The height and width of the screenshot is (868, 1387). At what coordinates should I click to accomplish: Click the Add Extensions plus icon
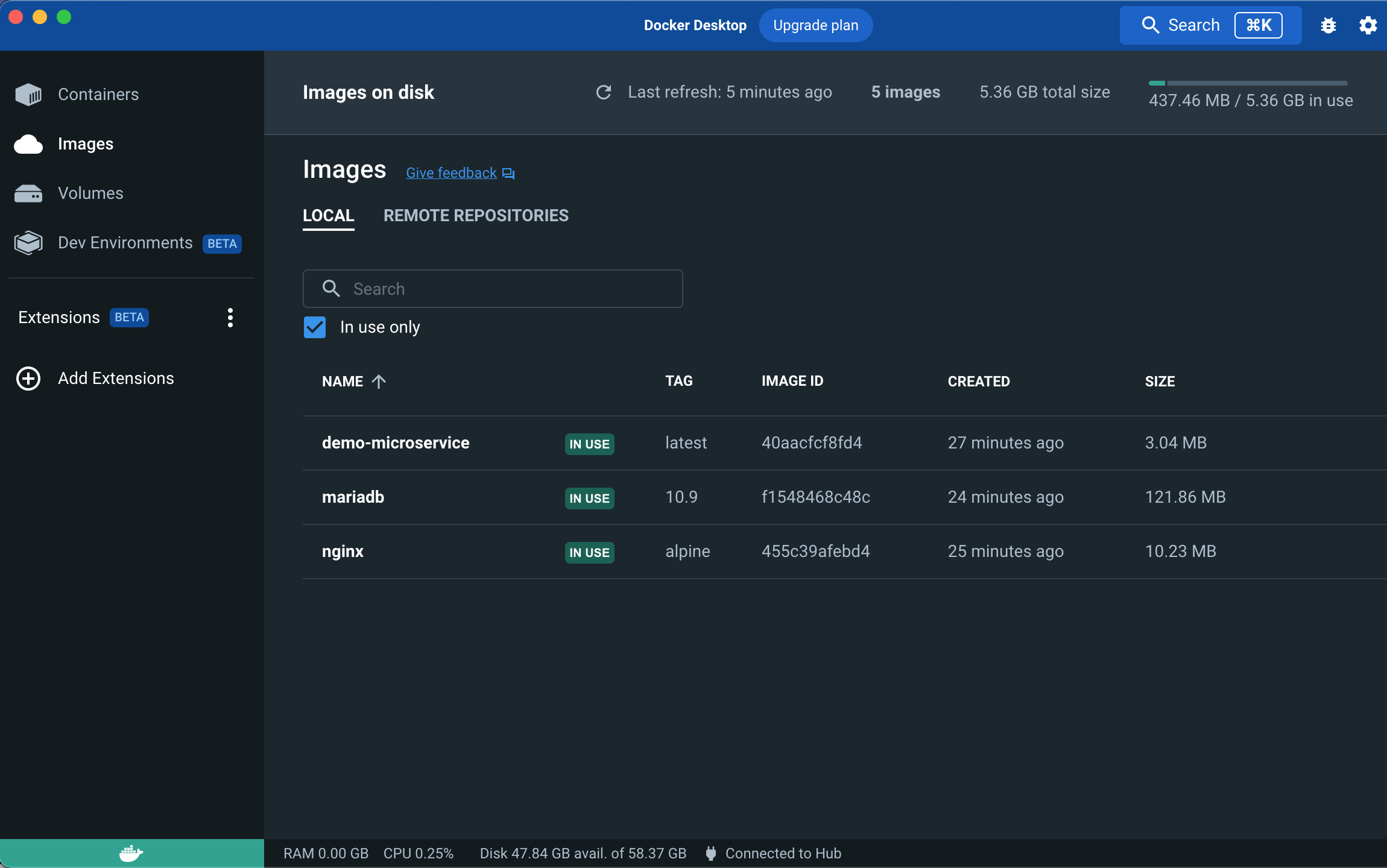28,379
